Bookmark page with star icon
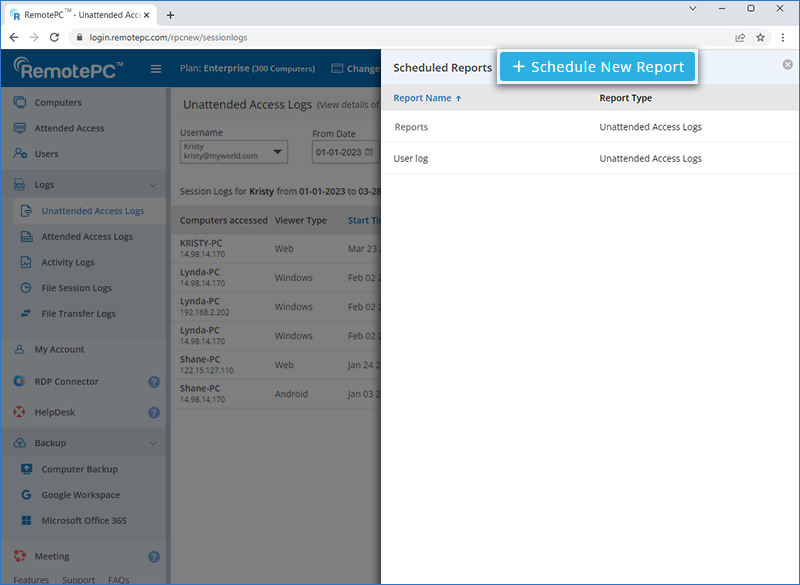Viewport: 800px width, 585px height. 760,37
